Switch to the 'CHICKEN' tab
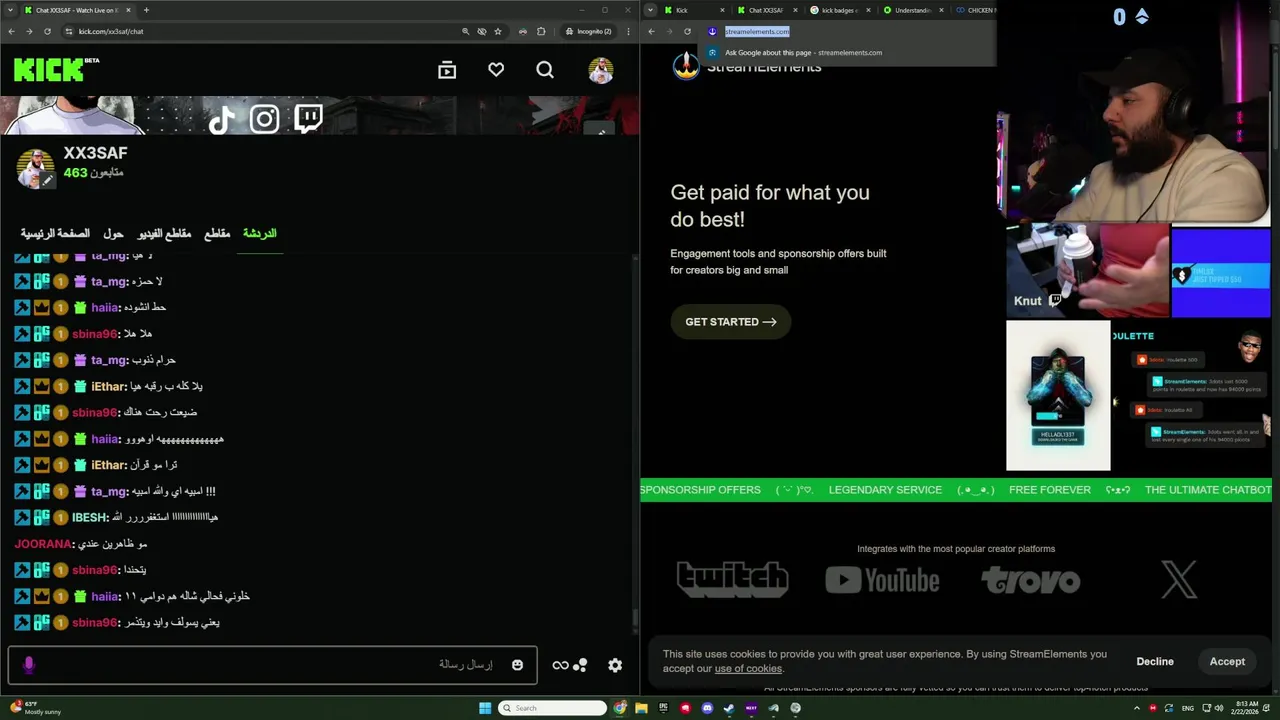1280x720 pixels. pyautogui.click(x=974, y=10)
